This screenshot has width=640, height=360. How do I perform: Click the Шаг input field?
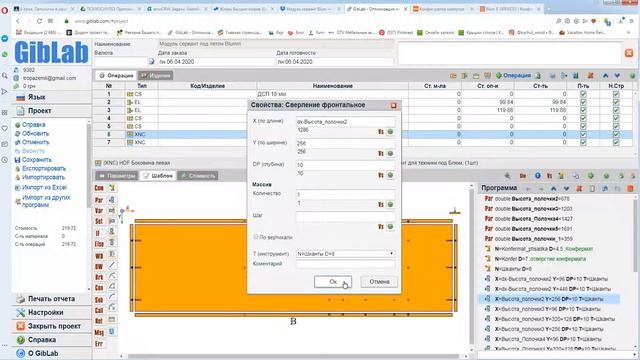[345, 217]
